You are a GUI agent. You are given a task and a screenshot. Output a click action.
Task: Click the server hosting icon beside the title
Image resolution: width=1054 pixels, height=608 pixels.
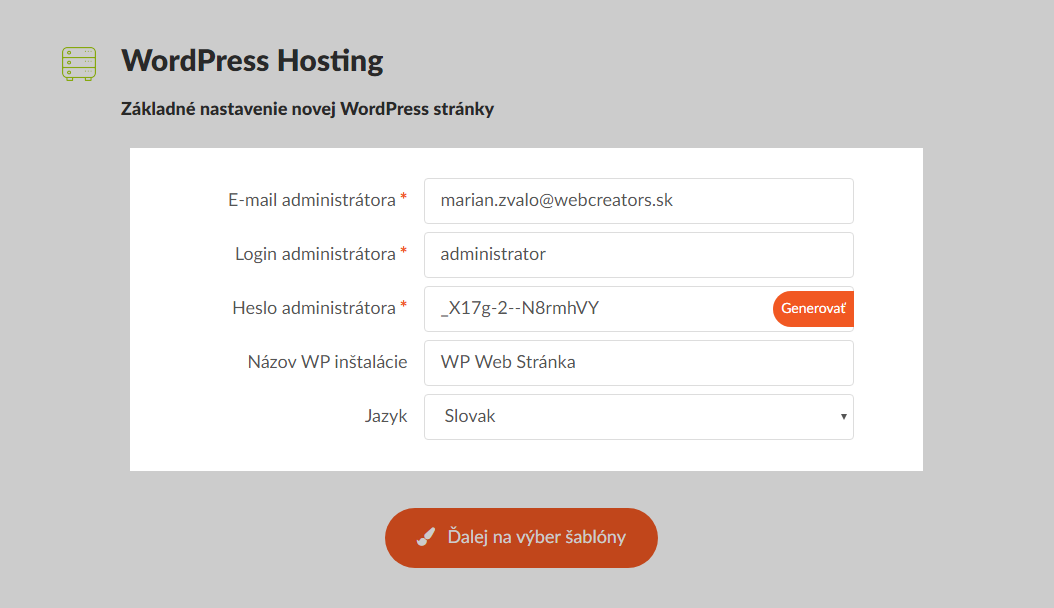tap(78, 64)
